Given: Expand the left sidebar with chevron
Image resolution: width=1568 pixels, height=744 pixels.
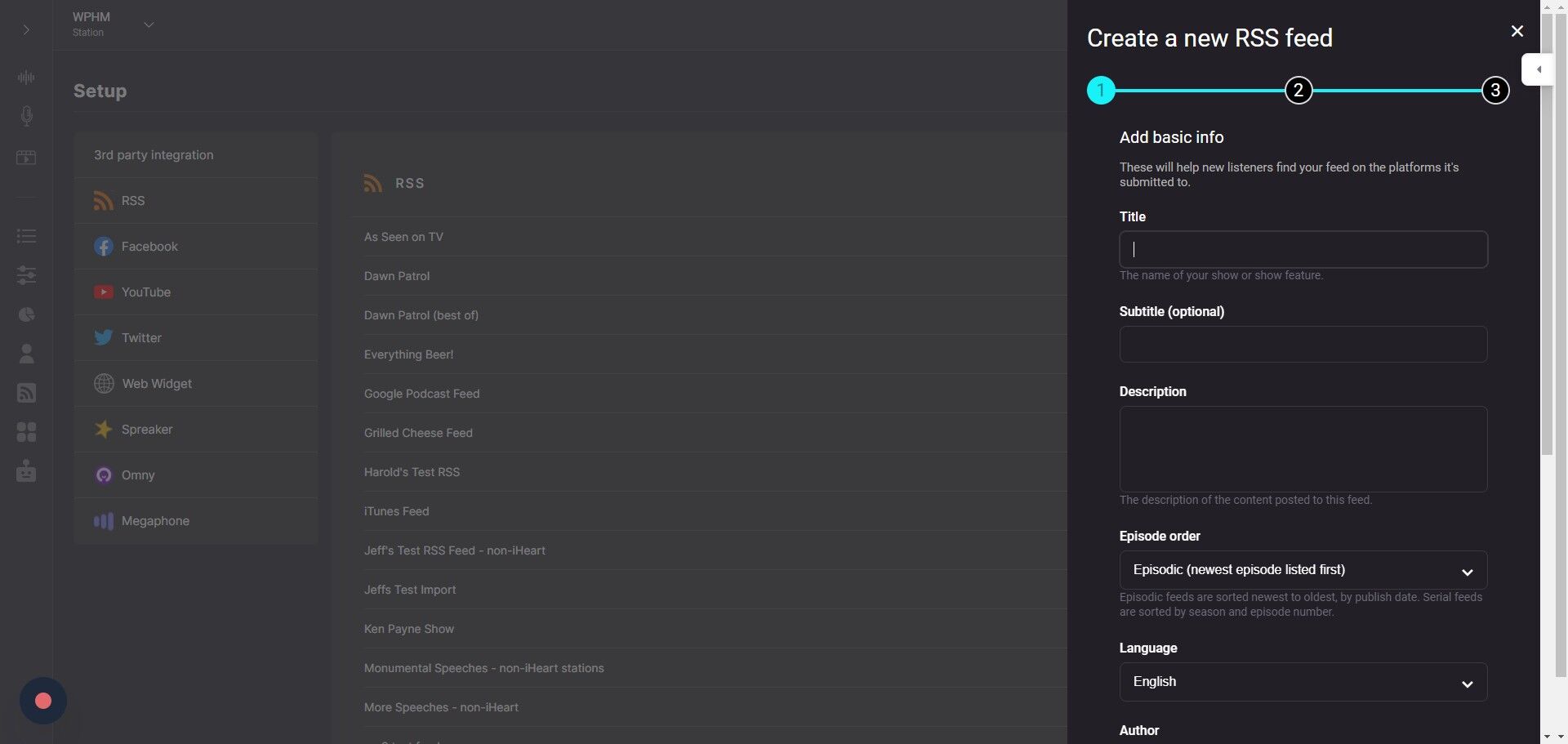Looking at the screenshot, I should tap(26, 30).
